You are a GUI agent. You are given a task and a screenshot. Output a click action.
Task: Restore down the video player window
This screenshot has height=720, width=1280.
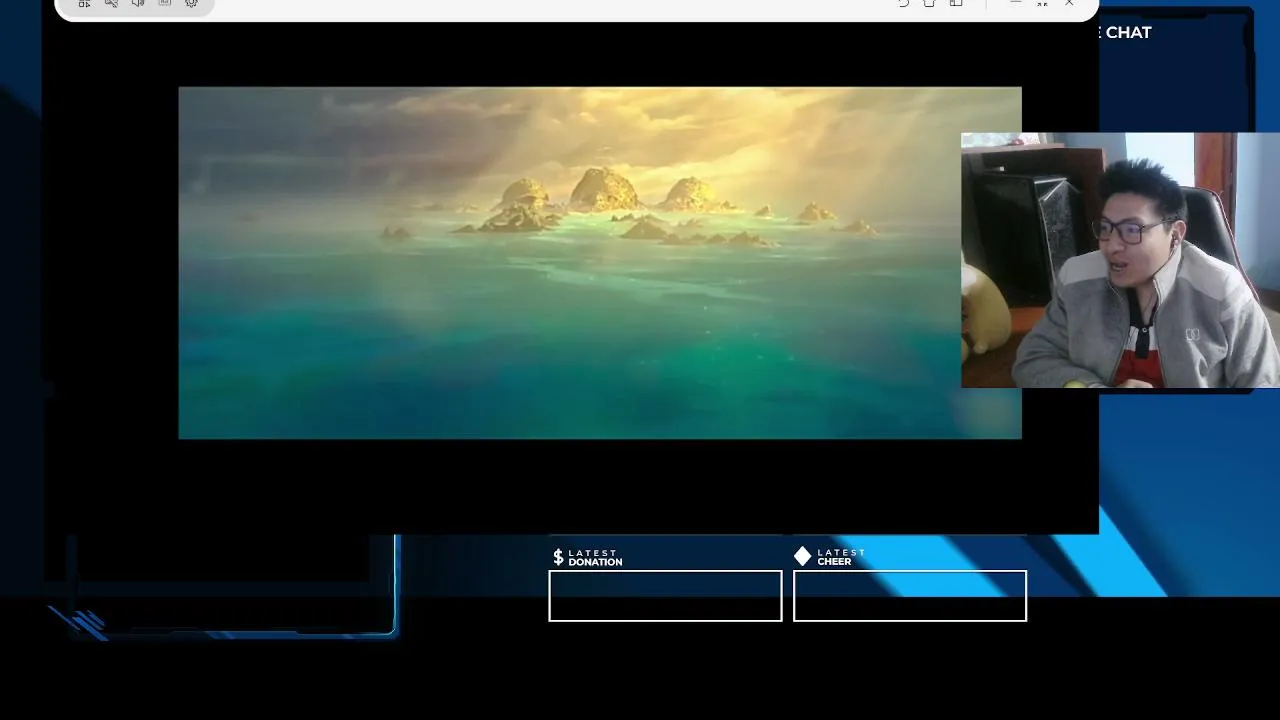tap(1042, 4)
